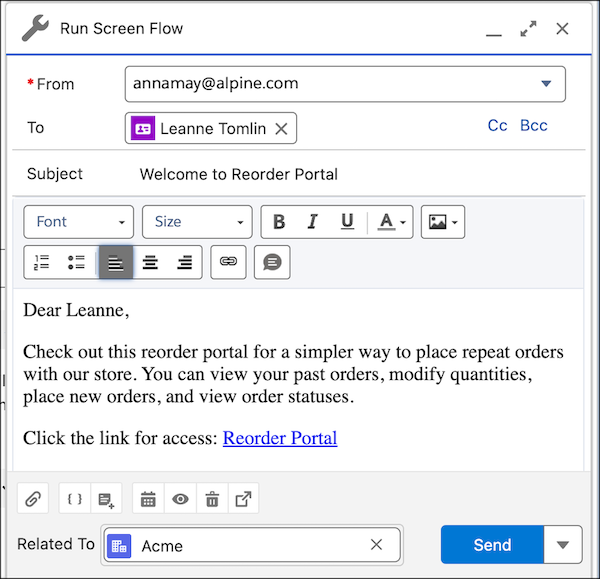Open the Reorder Portal link

tap(280, 438)
